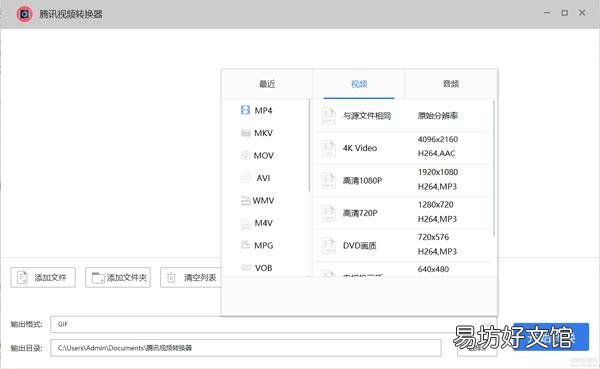
Task: Click the document icon on 添加文件 button
Action: pos(22,278)
